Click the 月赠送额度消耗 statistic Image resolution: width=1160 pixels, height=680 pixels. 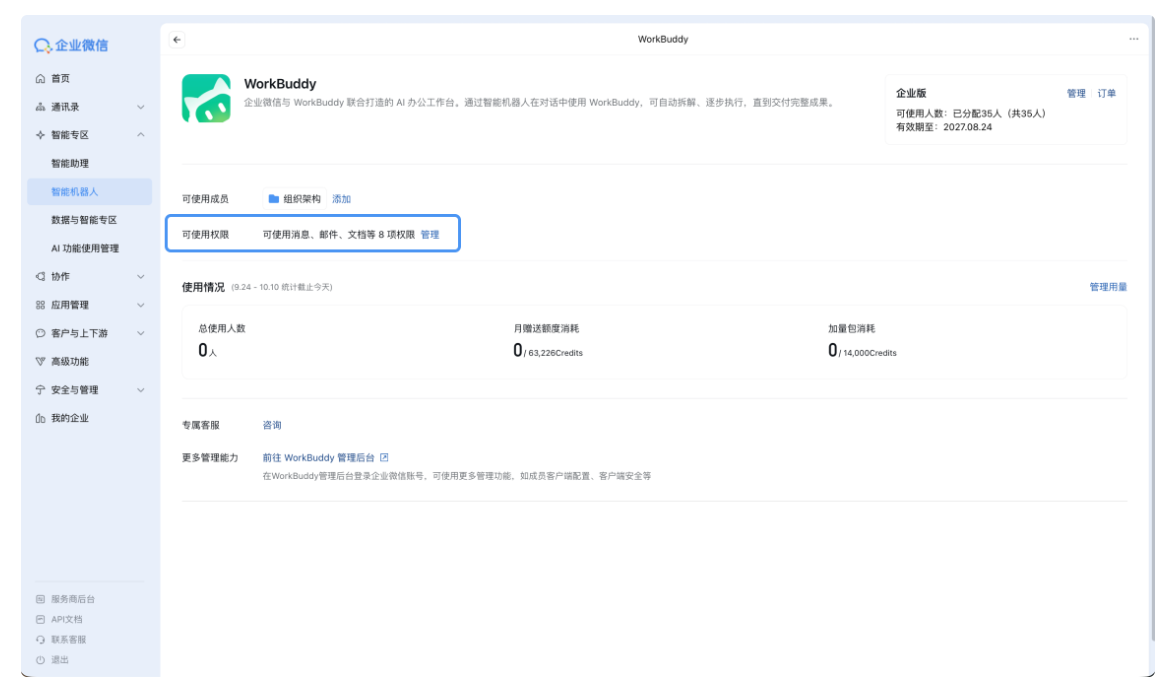point(548,341)
